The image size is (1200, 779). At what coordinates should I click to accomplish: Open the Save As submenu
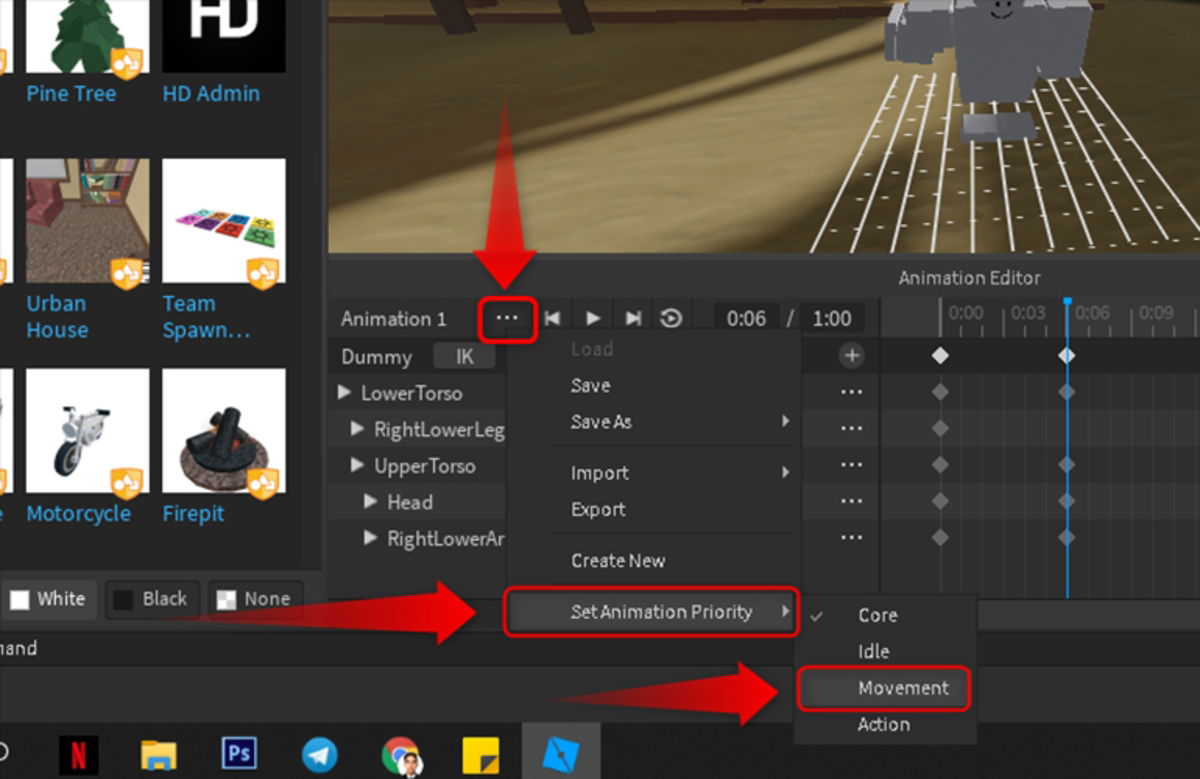[601, 421]
